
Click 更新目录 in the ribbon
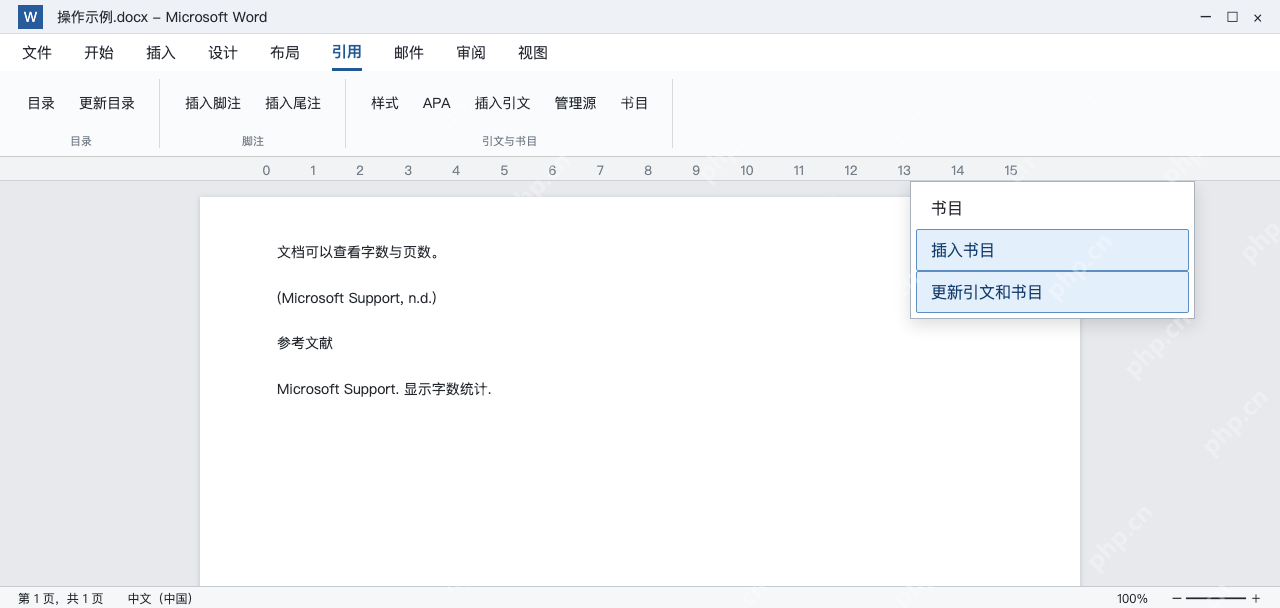pyautogui.click(x=107, y=103)
